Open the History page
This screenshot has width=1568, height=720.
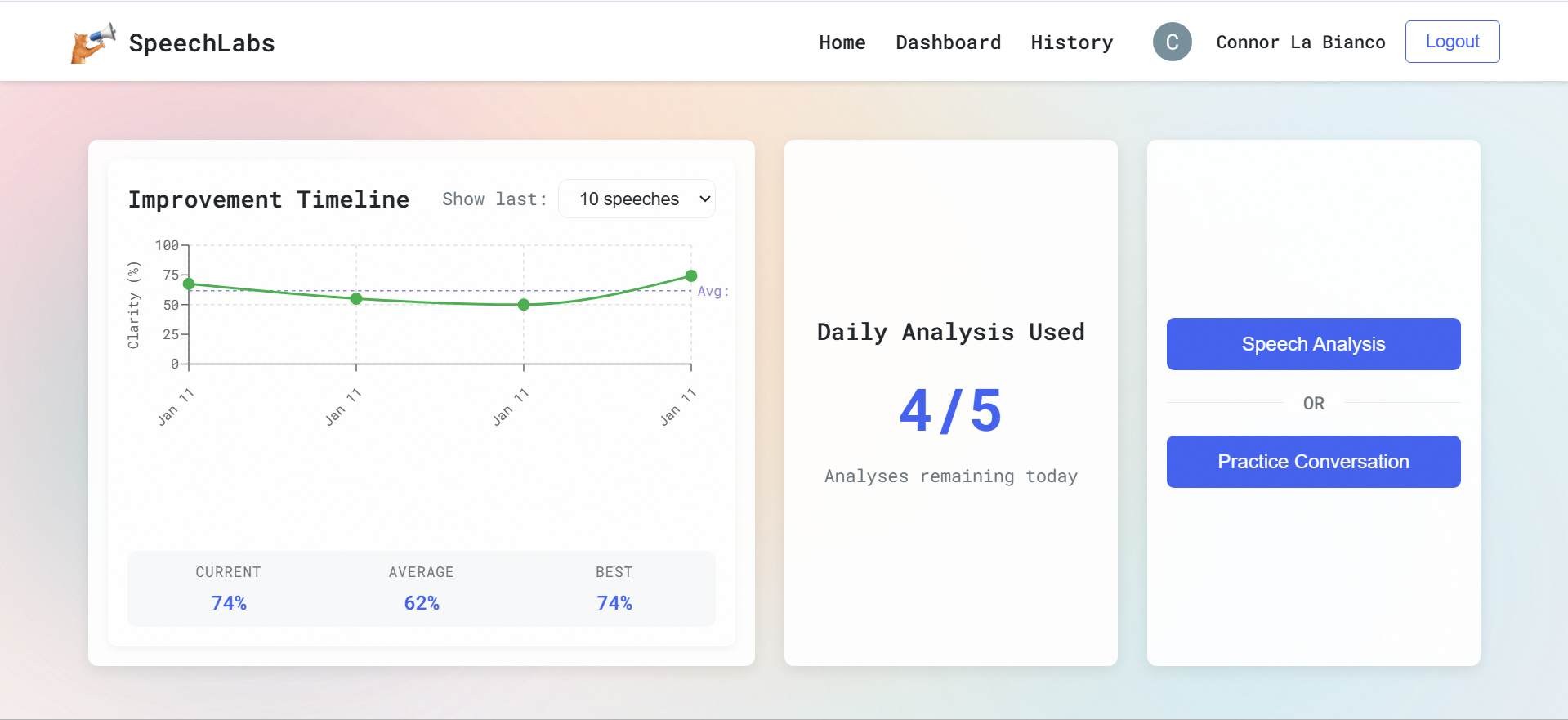pyautogui.click(x=1072, y=42)
